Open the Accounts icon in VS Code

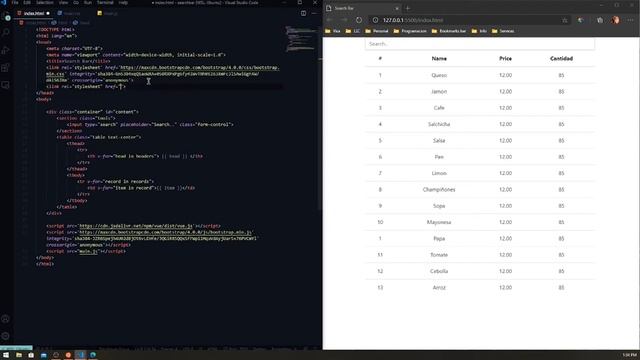pyautogui.click(x=6, y=319)
